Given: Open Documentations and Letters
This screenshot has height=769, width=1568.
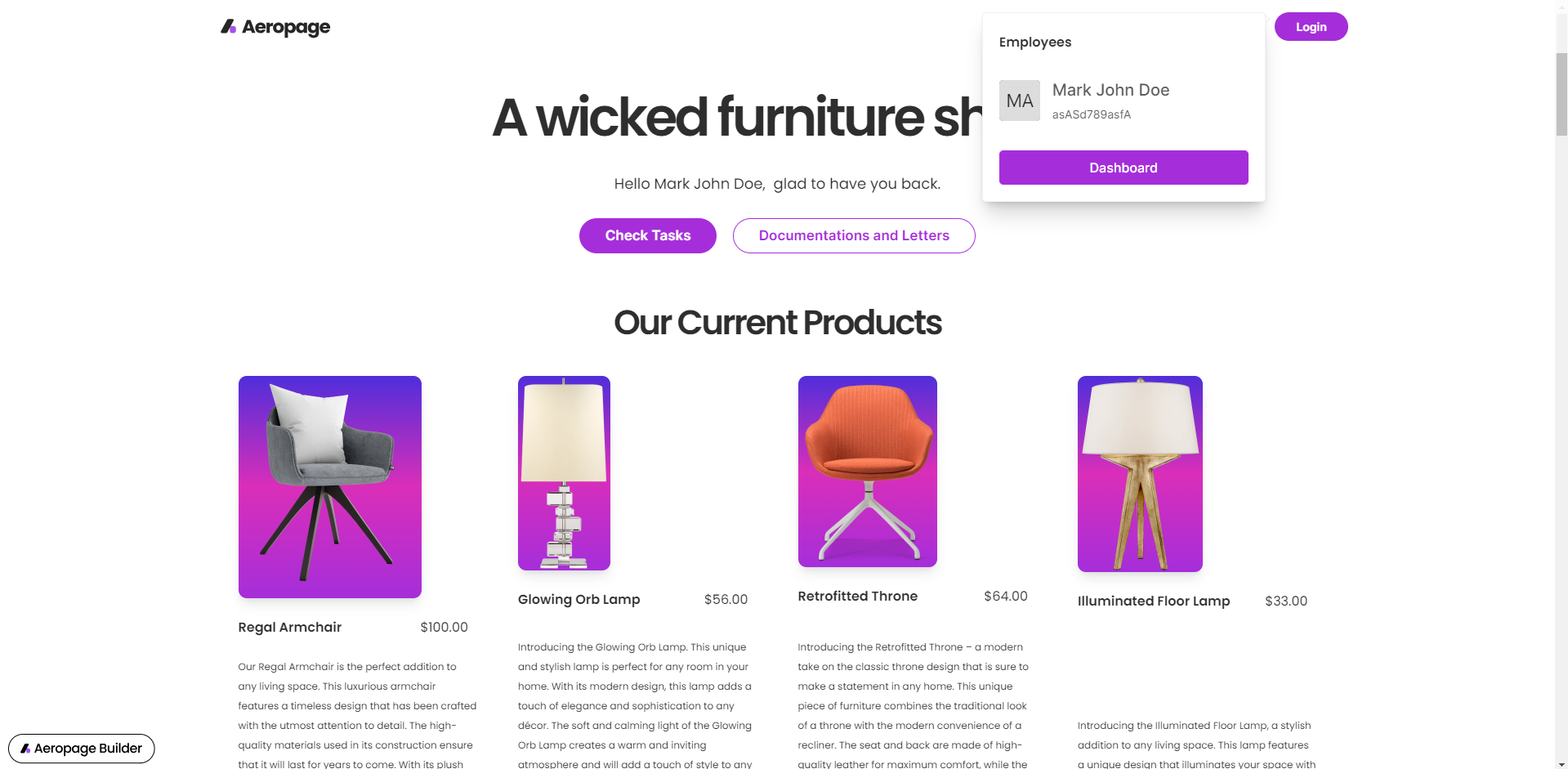Looking at the screenshot, I should point(854,235).
